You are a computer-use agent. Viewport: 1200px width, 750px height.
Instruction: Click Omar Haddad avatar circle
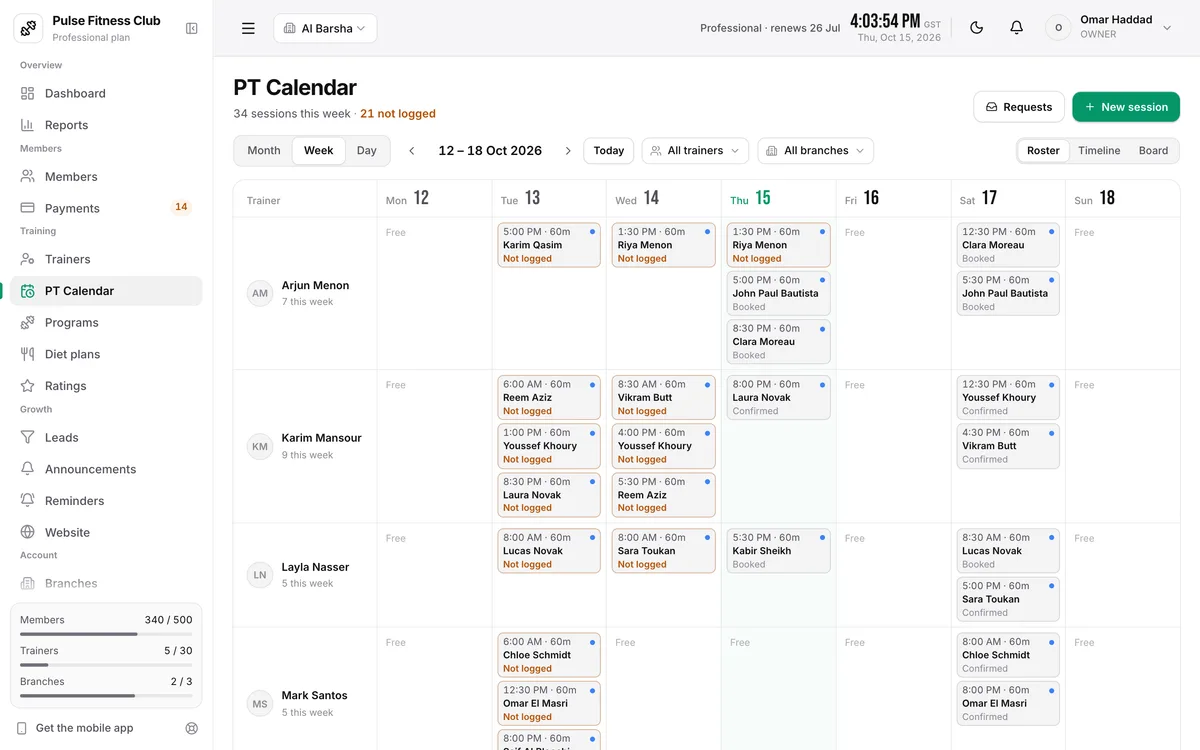[x=1058, y=28]
